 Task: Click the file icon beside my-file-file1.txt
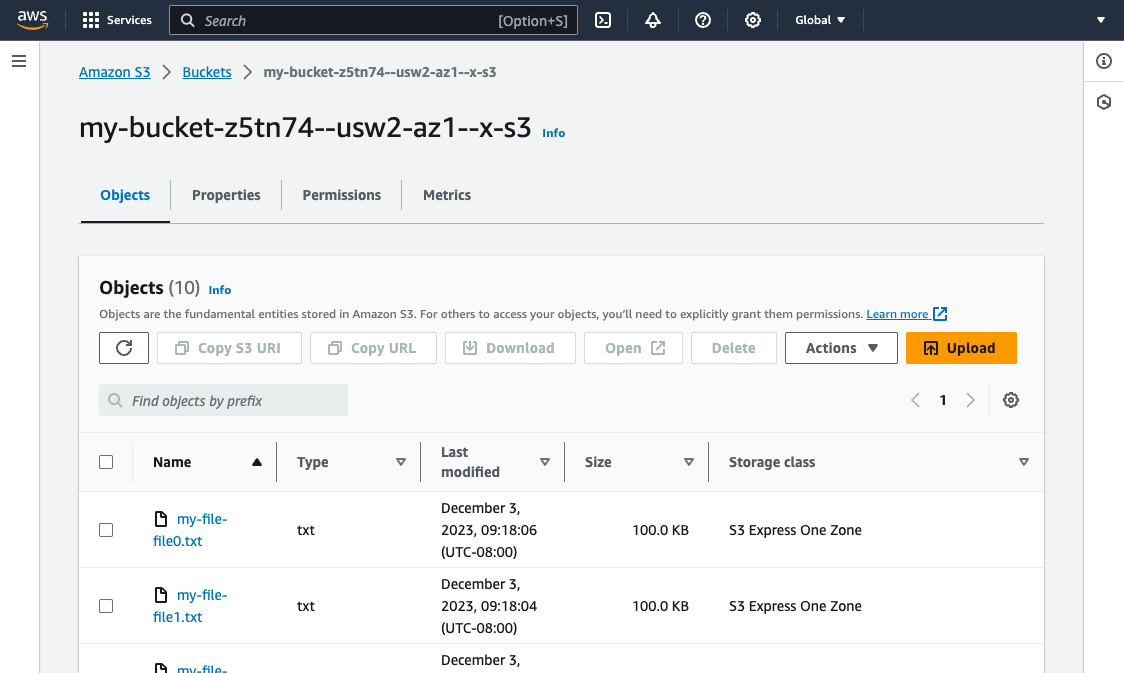point(161,595)
